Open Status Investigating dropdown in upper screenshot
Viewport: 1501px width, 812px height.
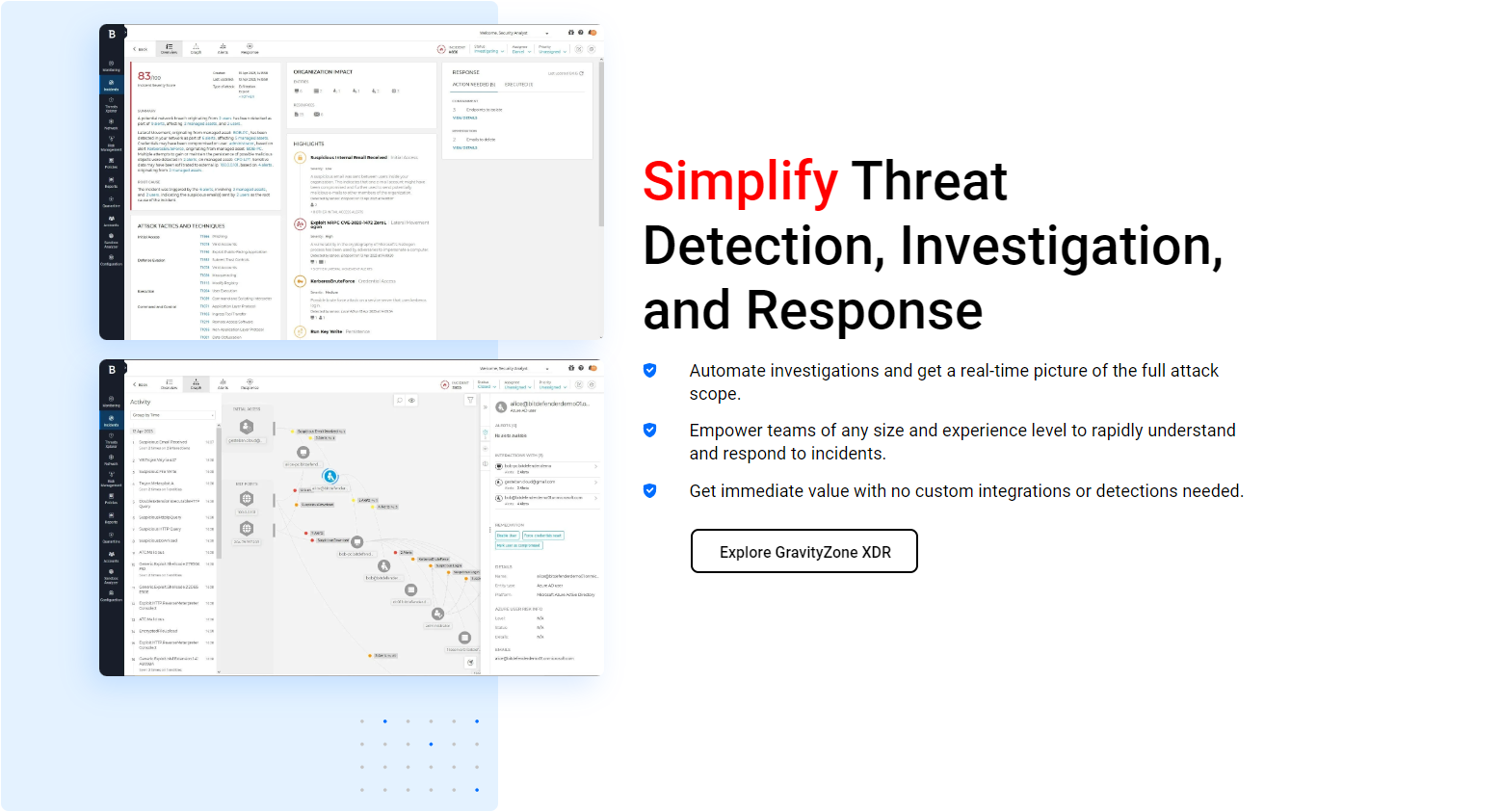488,49
